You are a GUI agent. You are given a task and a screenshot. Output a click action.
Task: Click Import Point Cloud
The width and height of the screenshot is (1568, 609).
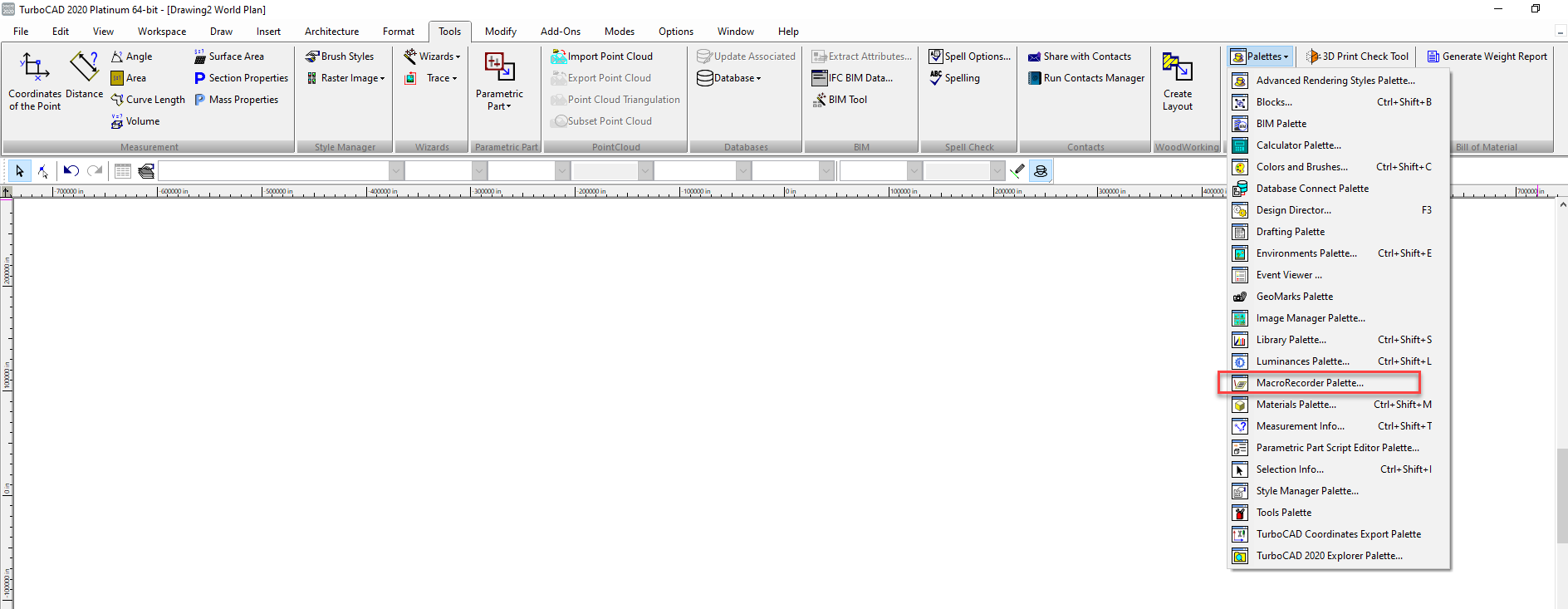tap(602, 56)
